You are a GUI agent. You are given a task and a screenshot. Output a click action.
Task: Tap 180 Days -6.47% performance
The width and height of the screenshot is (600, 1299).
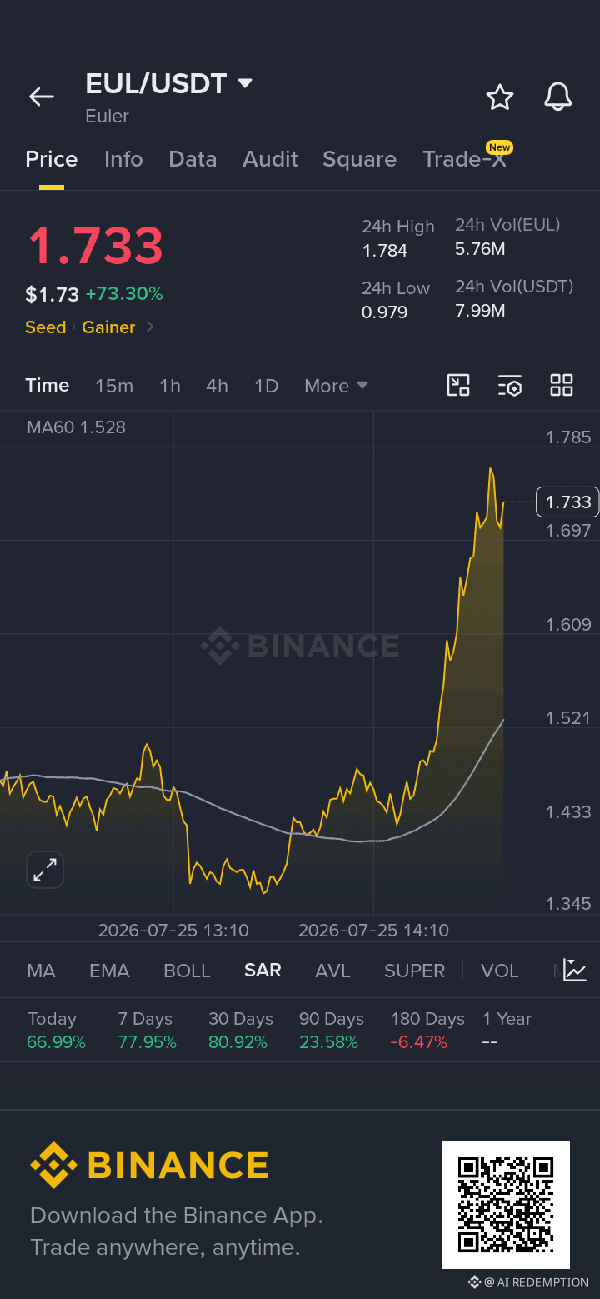(x=427, y=1030)
